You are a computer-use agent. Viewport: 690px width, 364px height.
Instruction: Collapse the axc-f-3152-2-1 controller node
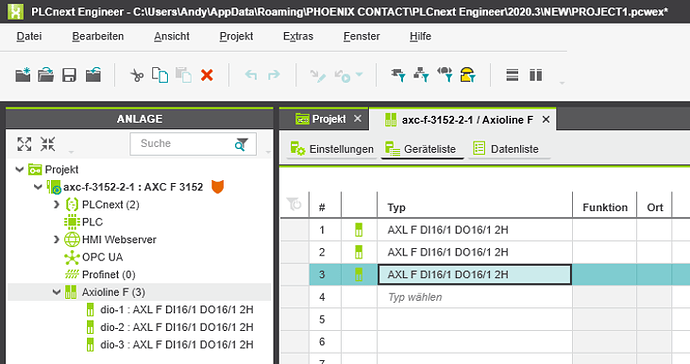click(38, 187)
